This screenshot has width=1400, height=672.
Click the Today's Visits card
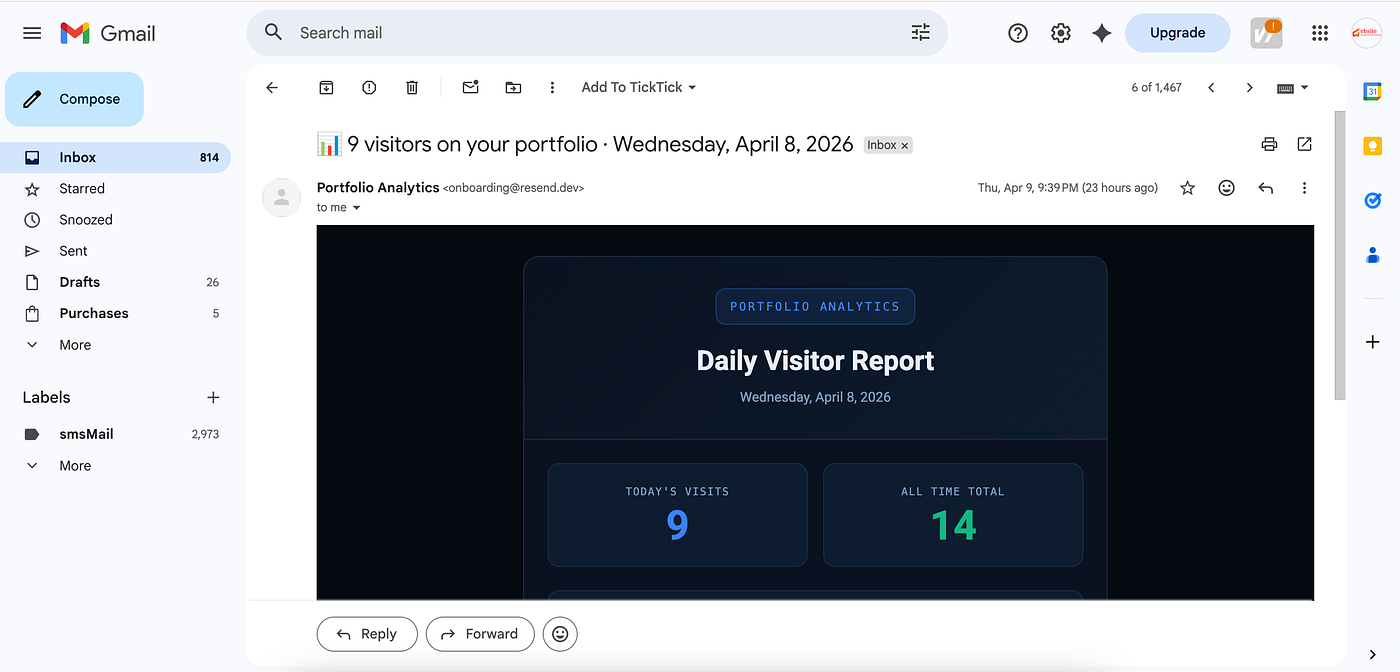click(x=677, y=515)
